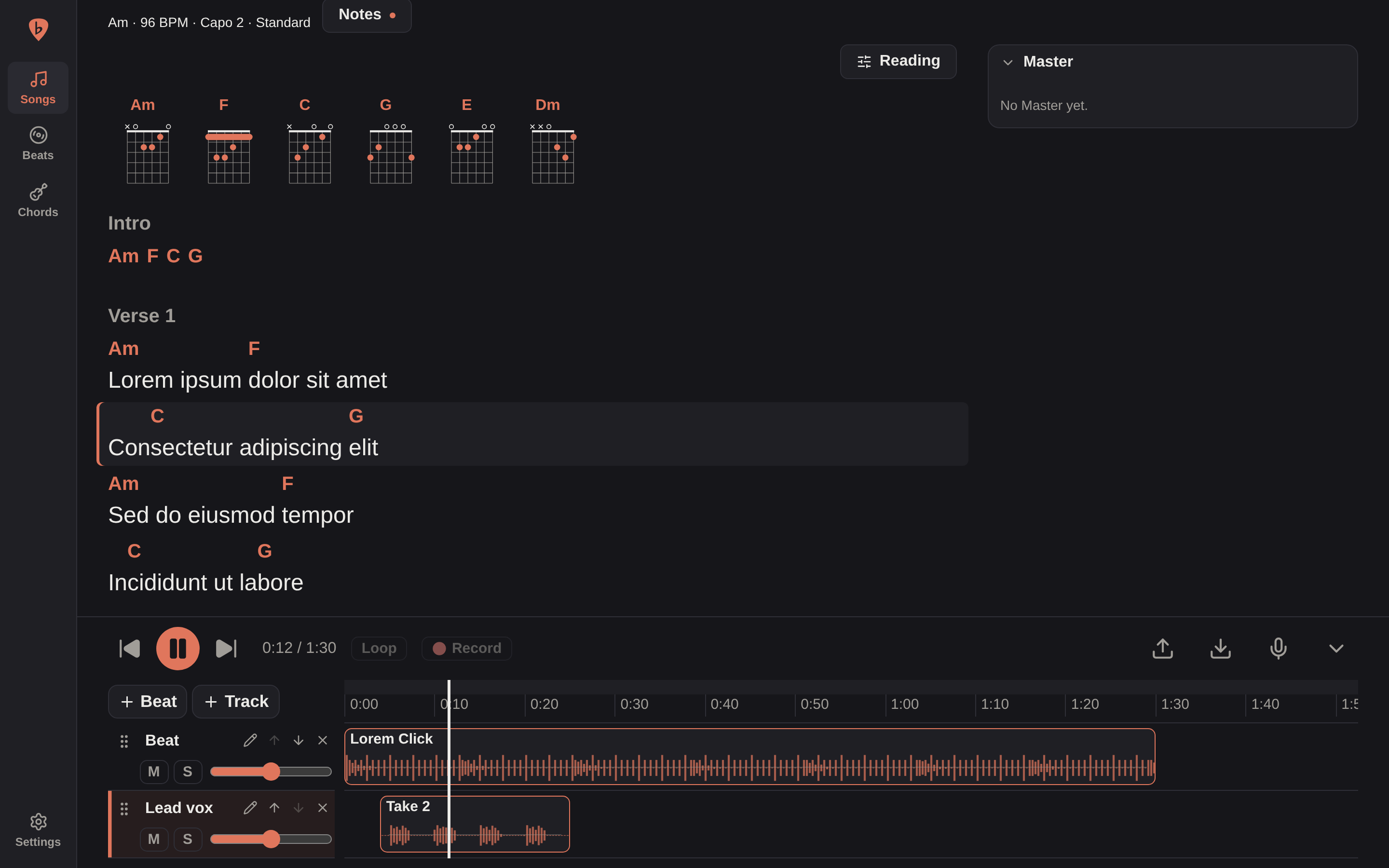Click the Verse 1 section heading

[142, 316]
